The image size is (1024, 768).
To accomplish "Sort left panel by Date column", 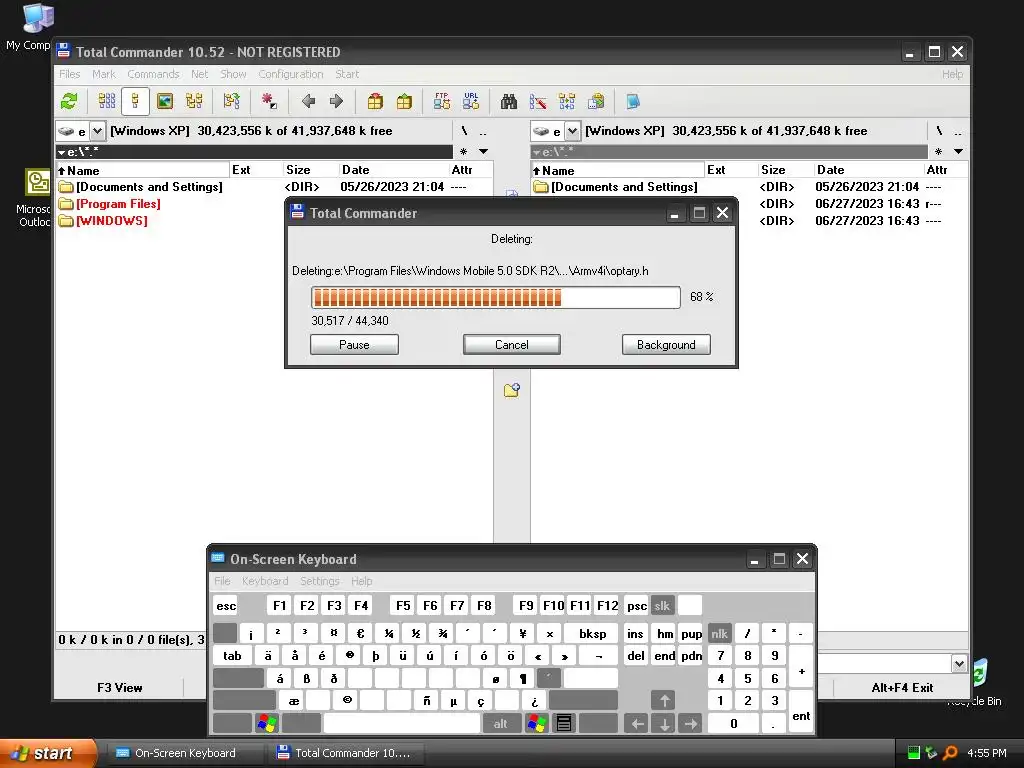I will tap(393, 170).
